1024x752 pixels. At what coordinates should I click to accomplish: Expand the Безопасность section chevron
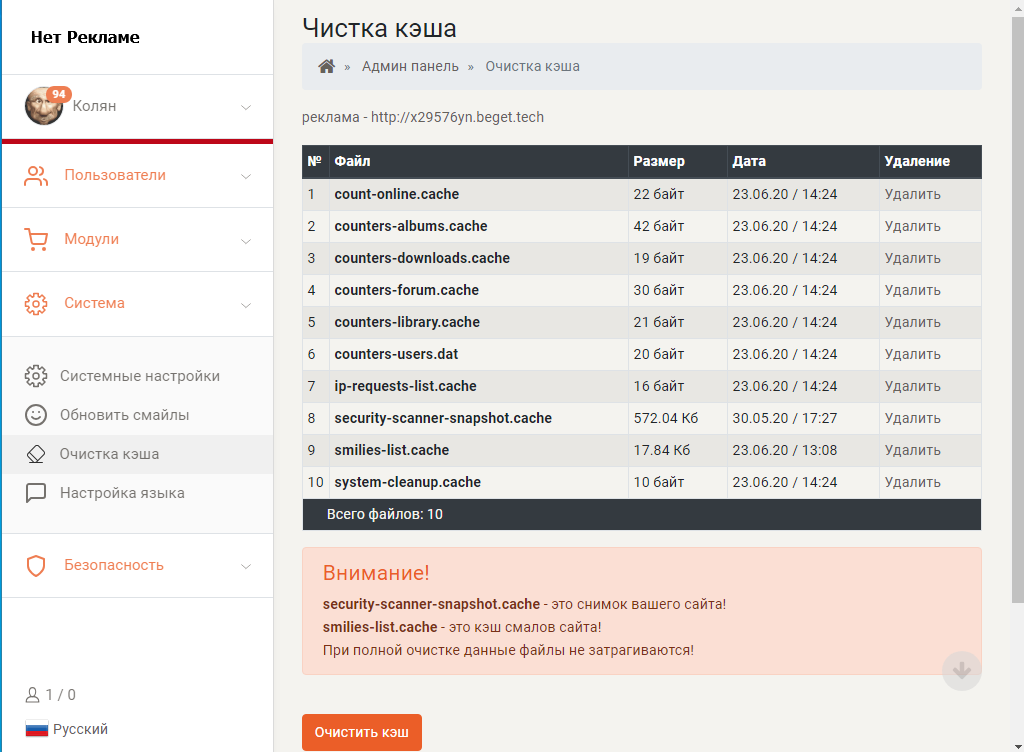click(x=246, y=566)
